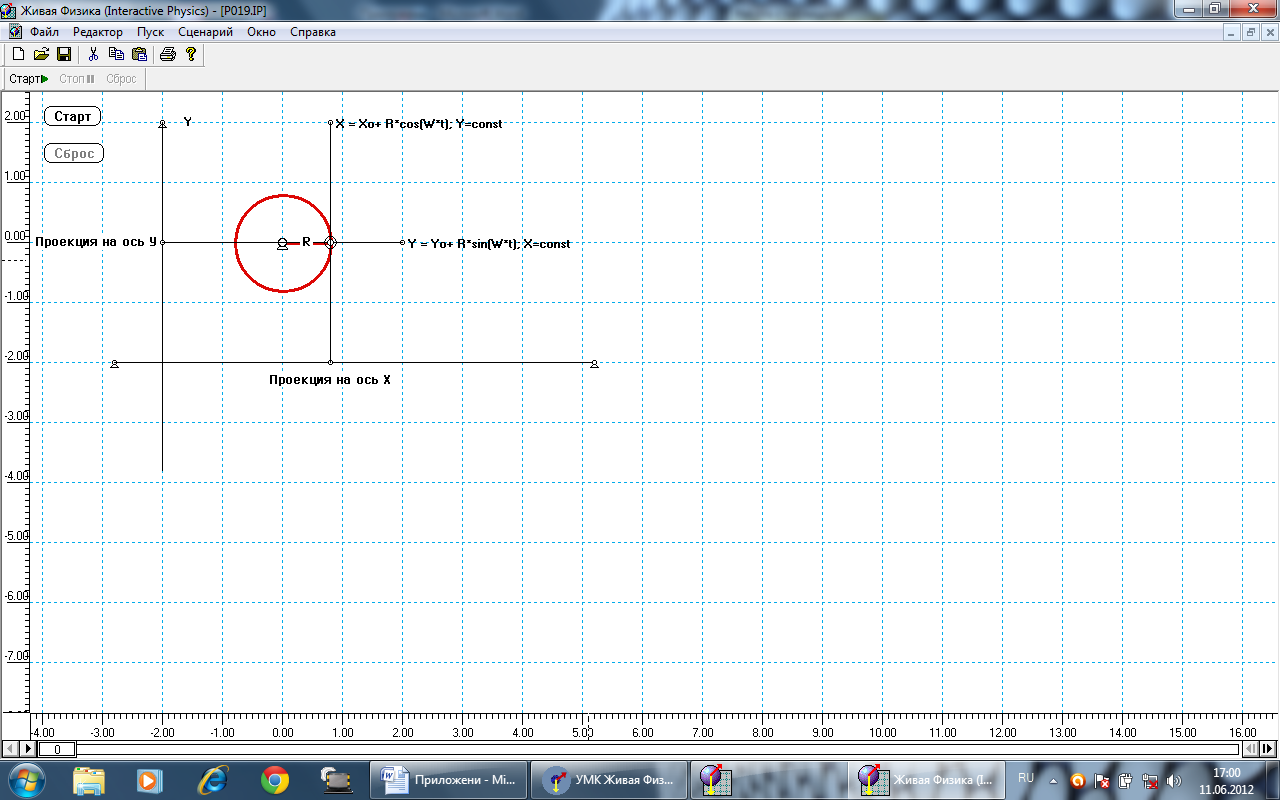Select the Y = Yo+ R*sin(W*t) label
Image resolution: width=1280 pixels, height=800 pixels.
click(x=489, y=243)
